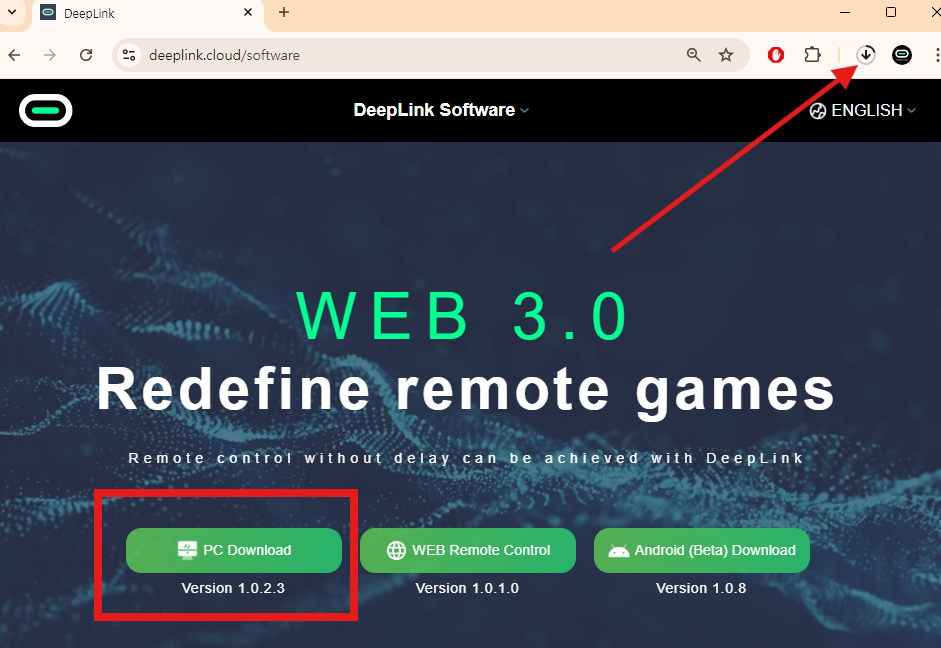This screenshot has width=941, height=648.
Task: Go forward with the forward arrow
Action: (x=50, y=55)
